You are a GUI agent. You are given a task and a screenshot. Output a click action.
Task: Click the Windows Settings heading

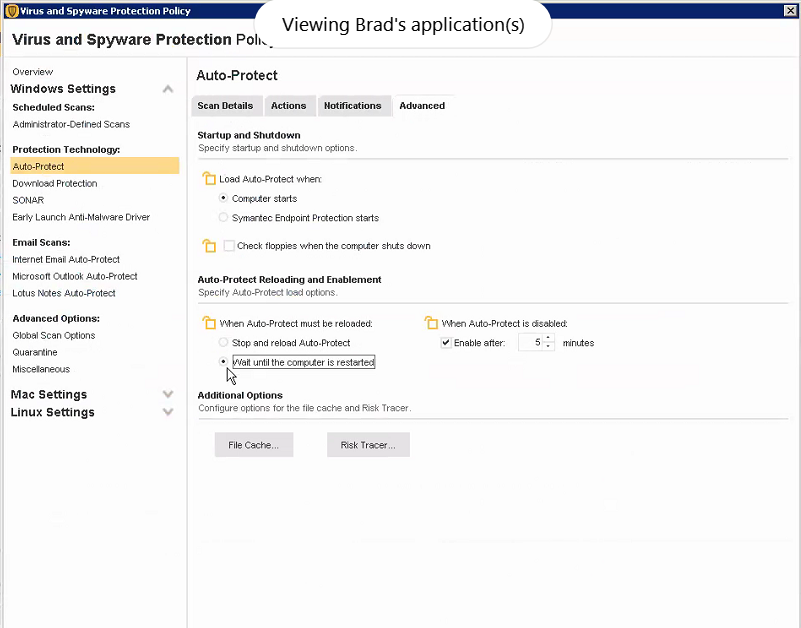tap(63, 89)
